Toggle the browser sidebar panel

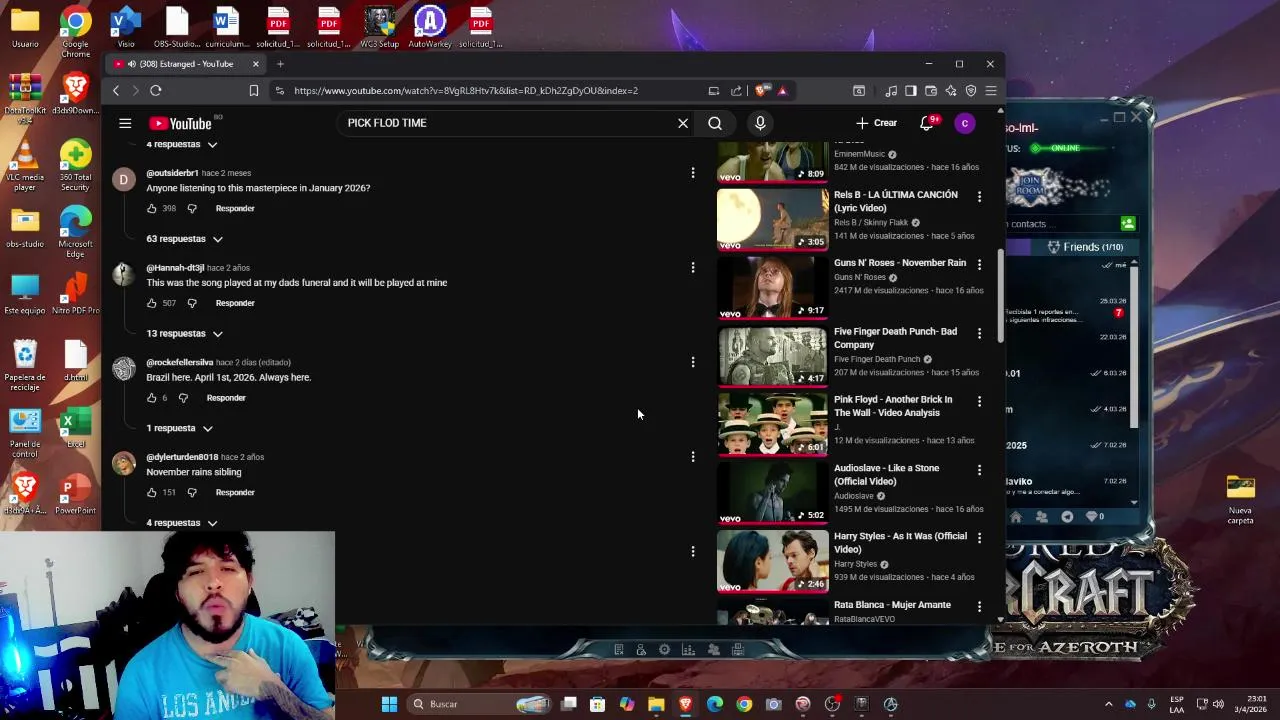pyautogui.click(x=910, y=91)
